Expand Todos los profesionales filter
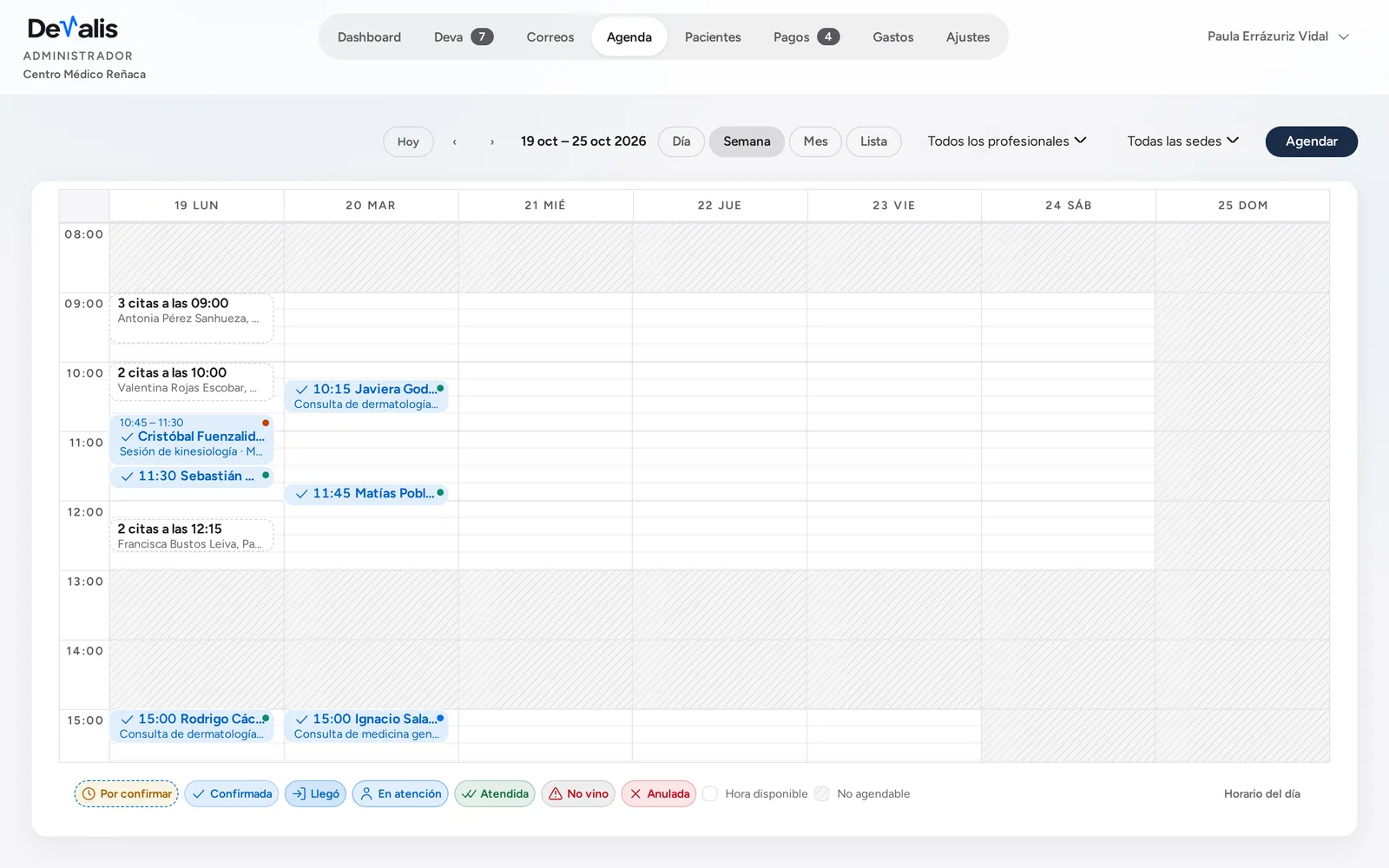This screenshot has height=868, width=1389. pos(1007,141)
